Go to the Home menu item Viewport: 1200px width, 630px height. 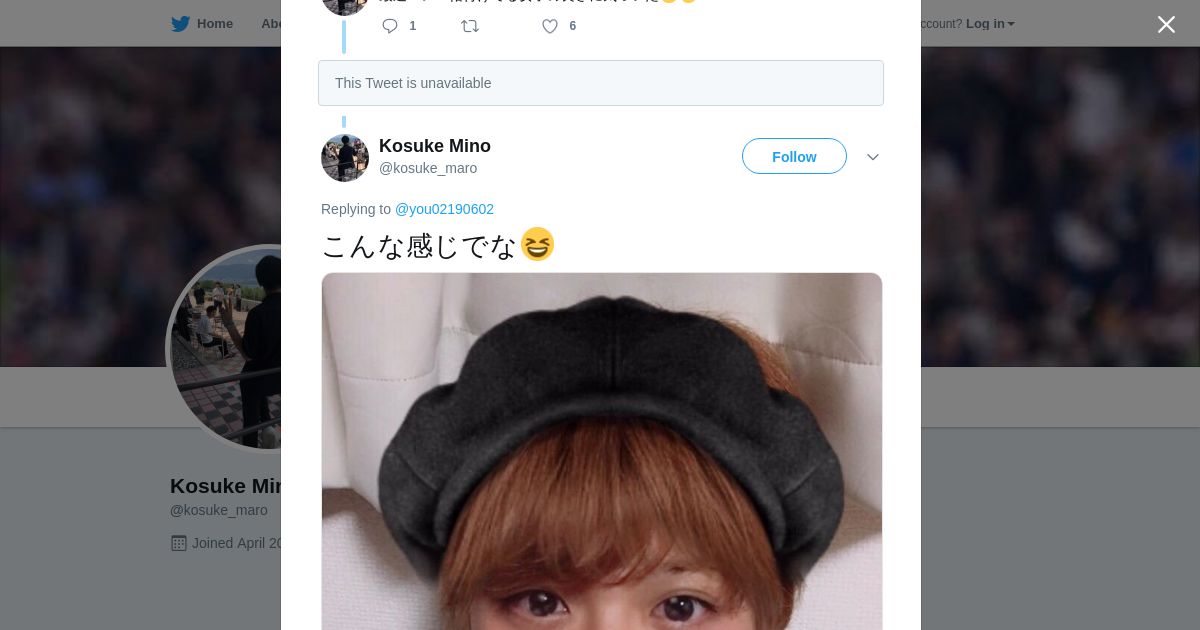[x=214, y=24]
